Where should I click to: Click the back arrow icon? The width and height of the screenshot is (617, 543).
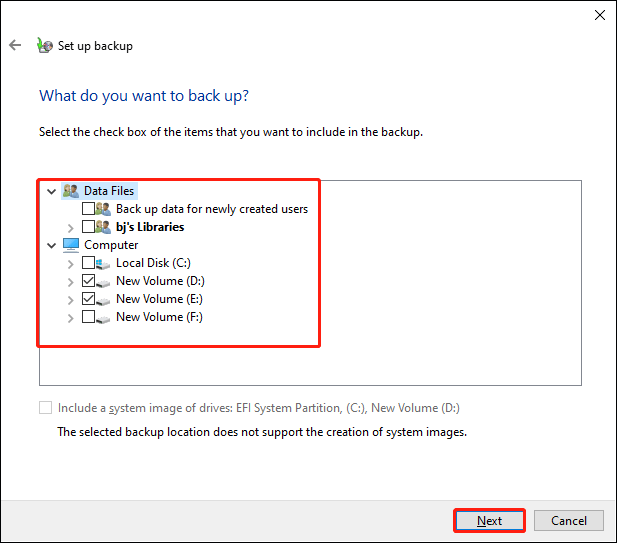tap(15, 45)
